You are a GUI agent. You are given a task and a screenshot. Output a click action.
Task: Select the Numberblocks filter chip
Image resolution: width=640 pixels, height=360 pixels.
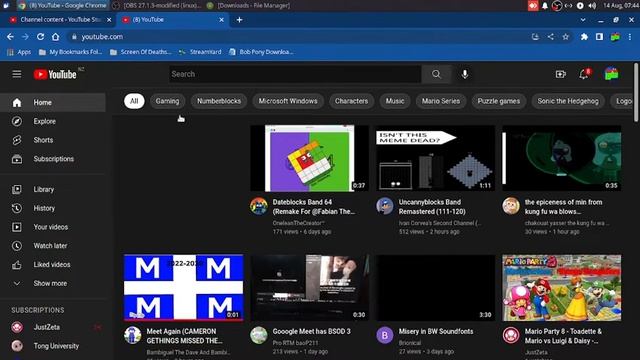(x=219, y=101)
